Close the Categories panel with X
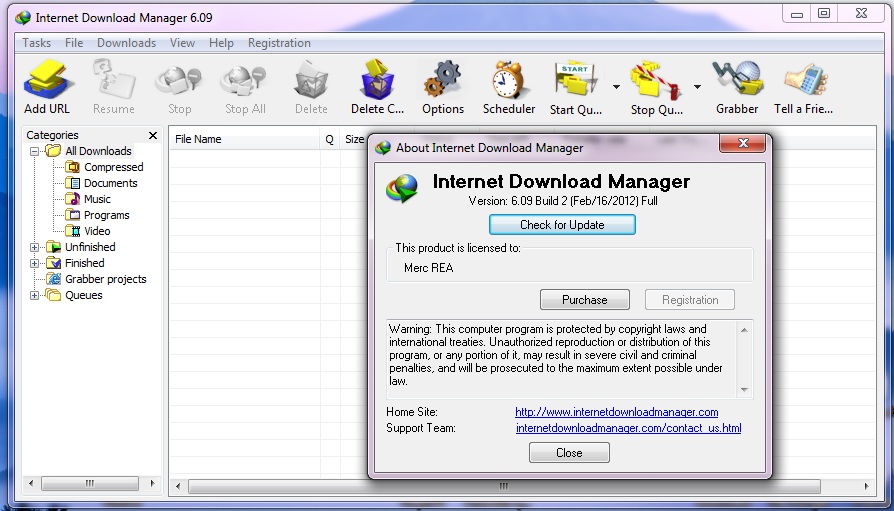 [153, 135]
